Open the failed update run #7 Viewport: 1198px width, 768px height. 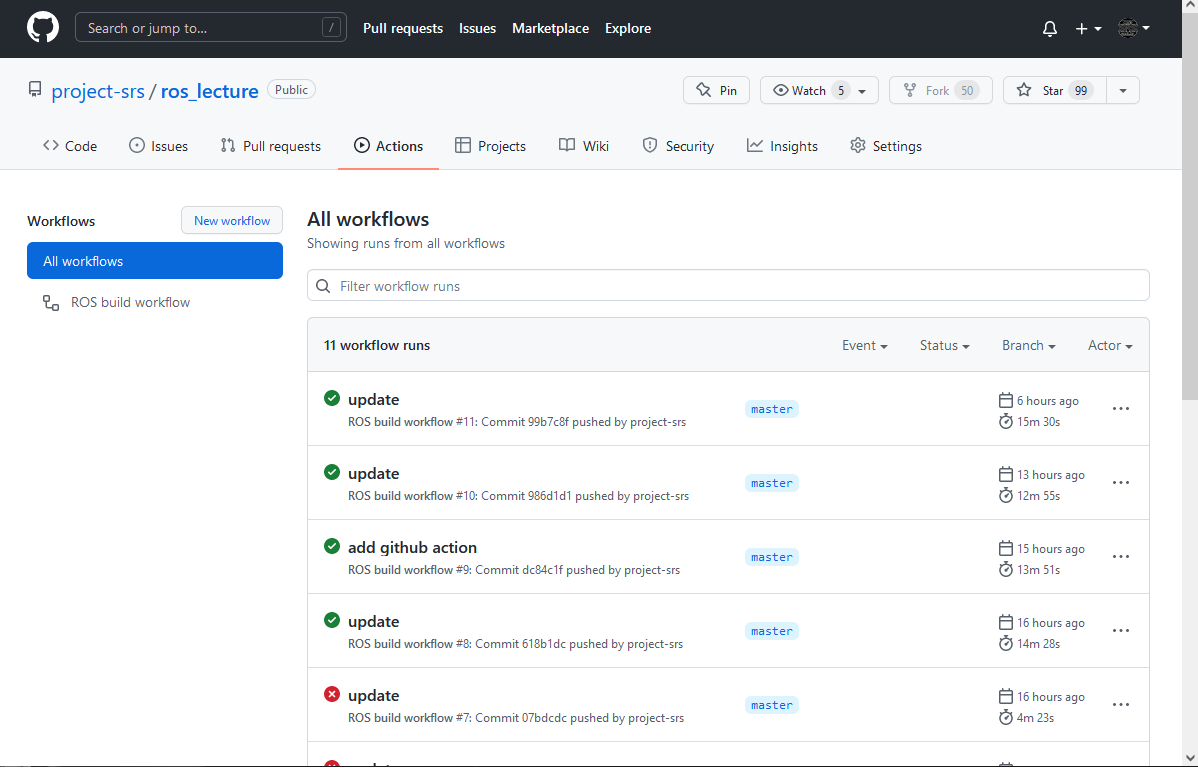click(x=374, y=695)
